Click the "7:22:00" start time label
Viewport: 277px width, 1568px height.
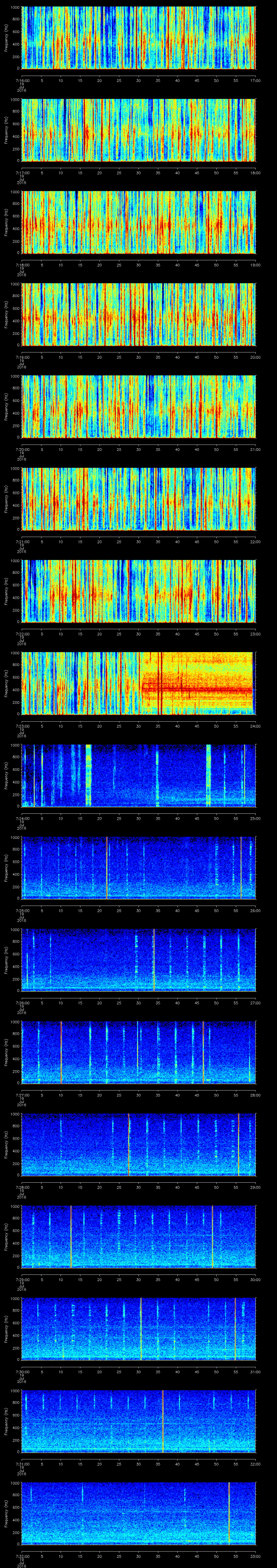(x=22, y=634)
